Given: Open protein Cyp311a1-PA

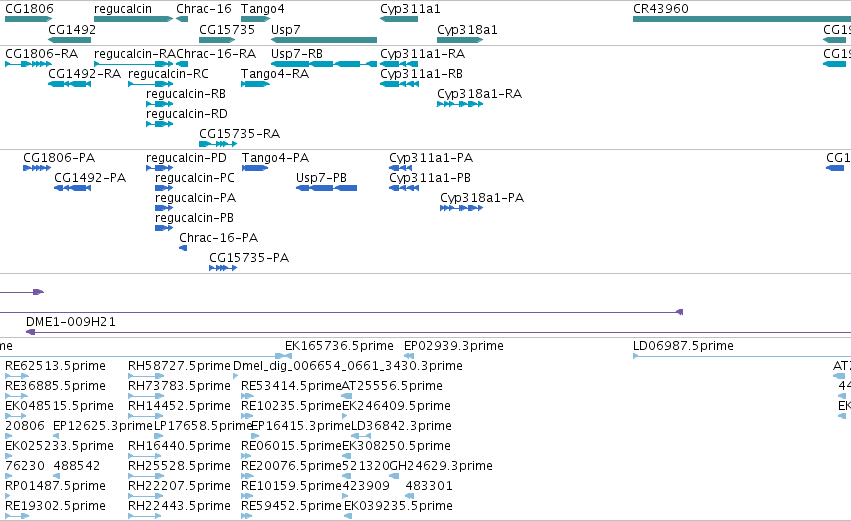Looking at the screenshot, I should tap(431, 158).
